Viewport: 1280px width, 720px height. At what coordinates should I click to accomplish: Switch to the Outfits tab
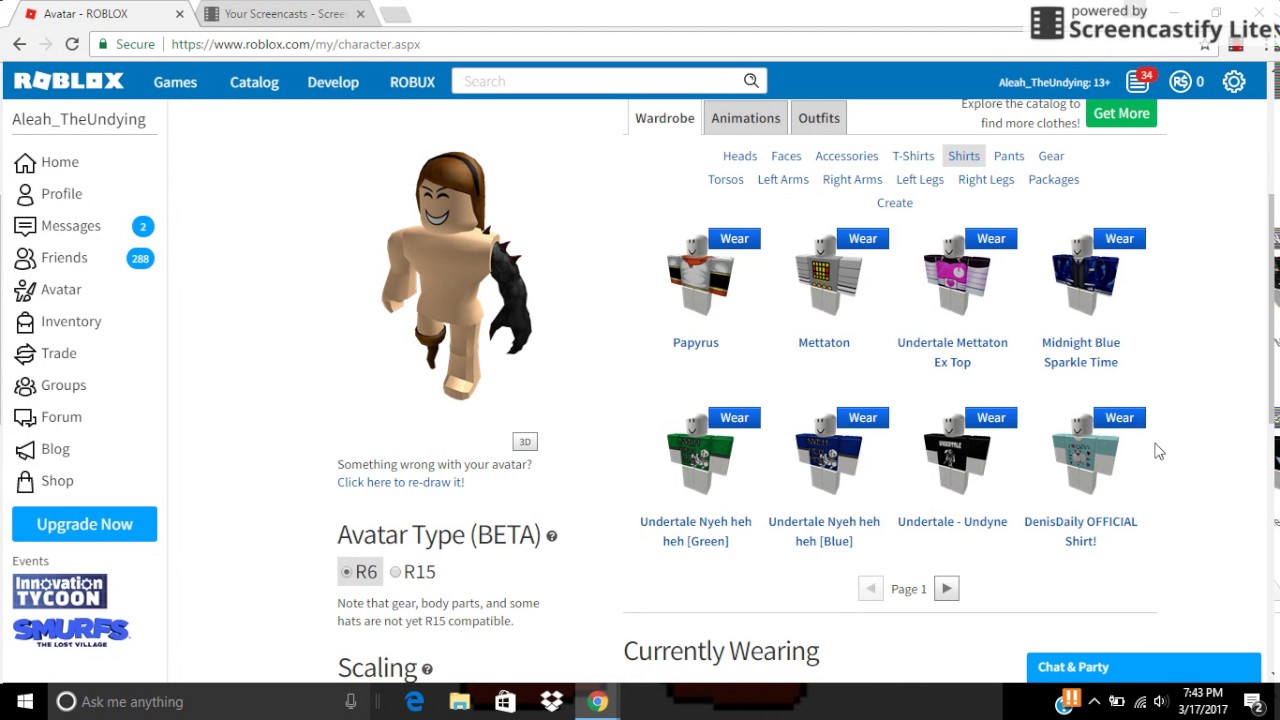click(819, 118)
